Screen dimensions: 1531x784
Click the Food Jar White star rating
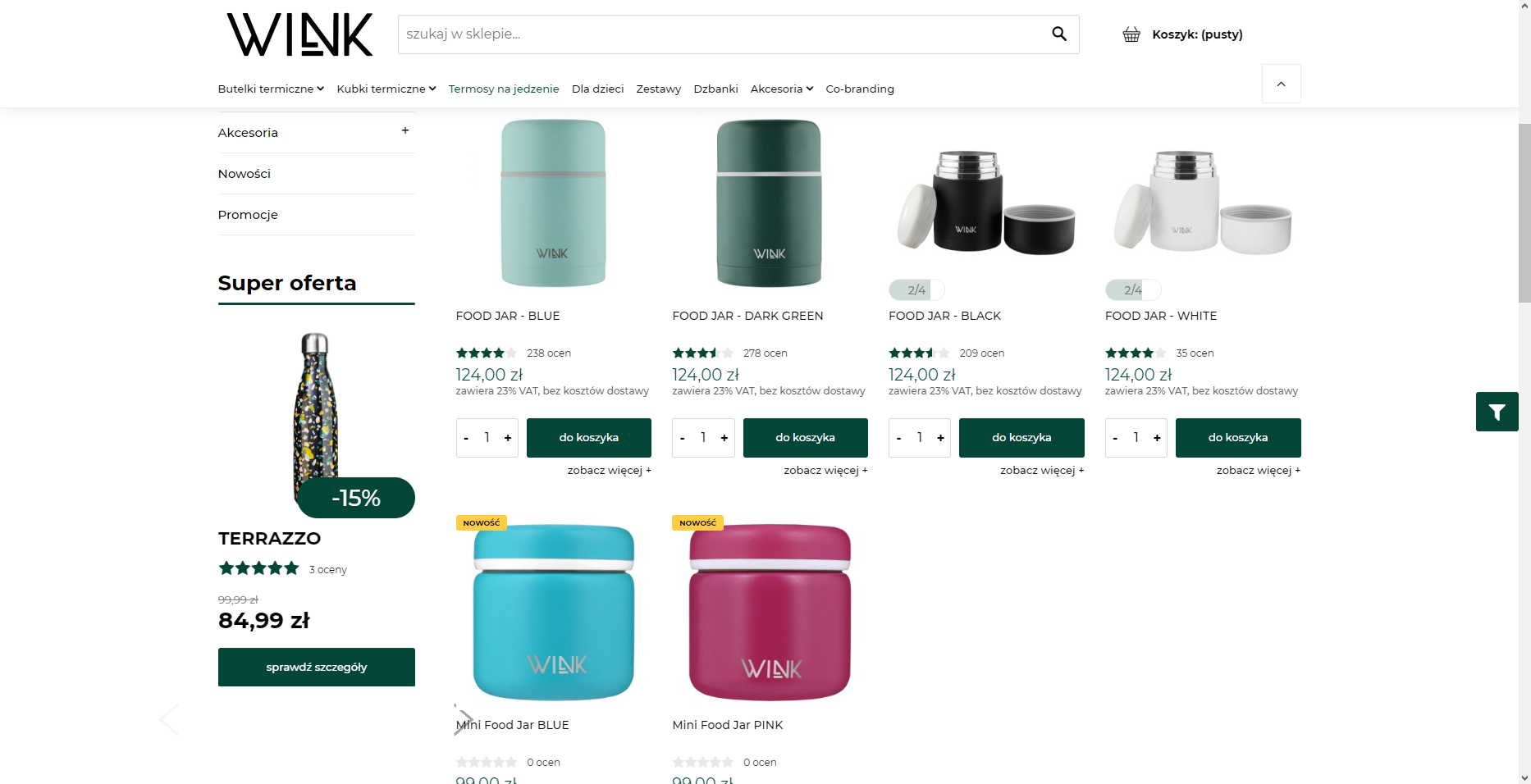pyautogui.click(x=1136, y=353)
